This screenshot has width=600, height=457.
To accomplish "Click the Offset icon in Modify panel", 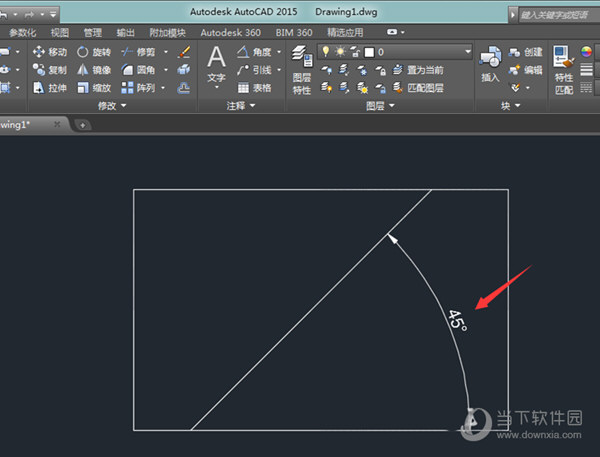I will pyautogui.click(x=184, y=88).
